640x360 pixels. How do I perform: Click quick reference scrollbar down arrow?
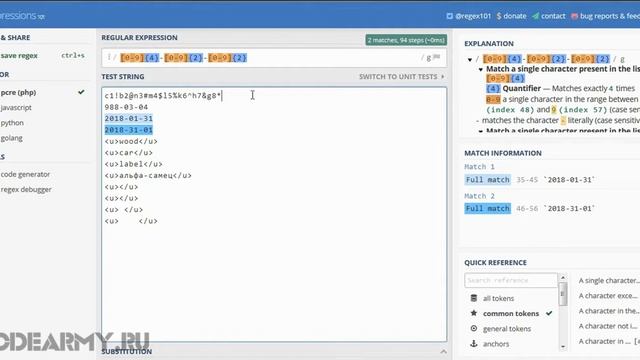coord(563,347)
